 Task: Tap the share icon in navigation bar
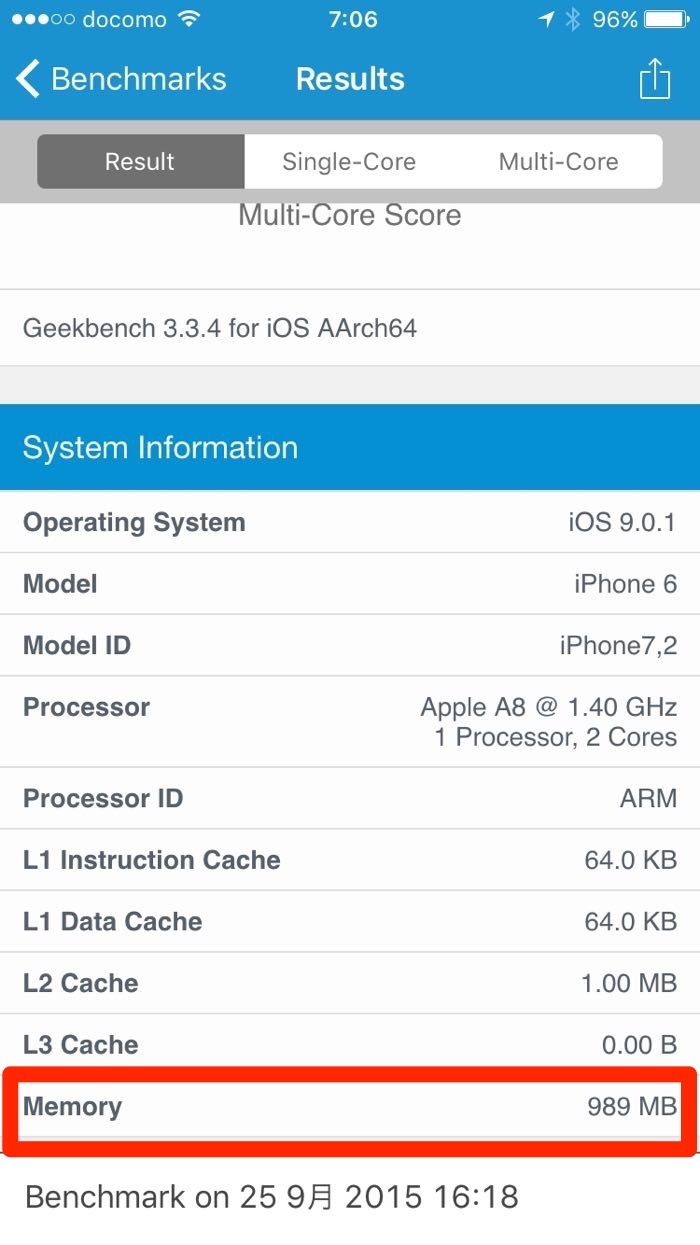pos(654,79)
